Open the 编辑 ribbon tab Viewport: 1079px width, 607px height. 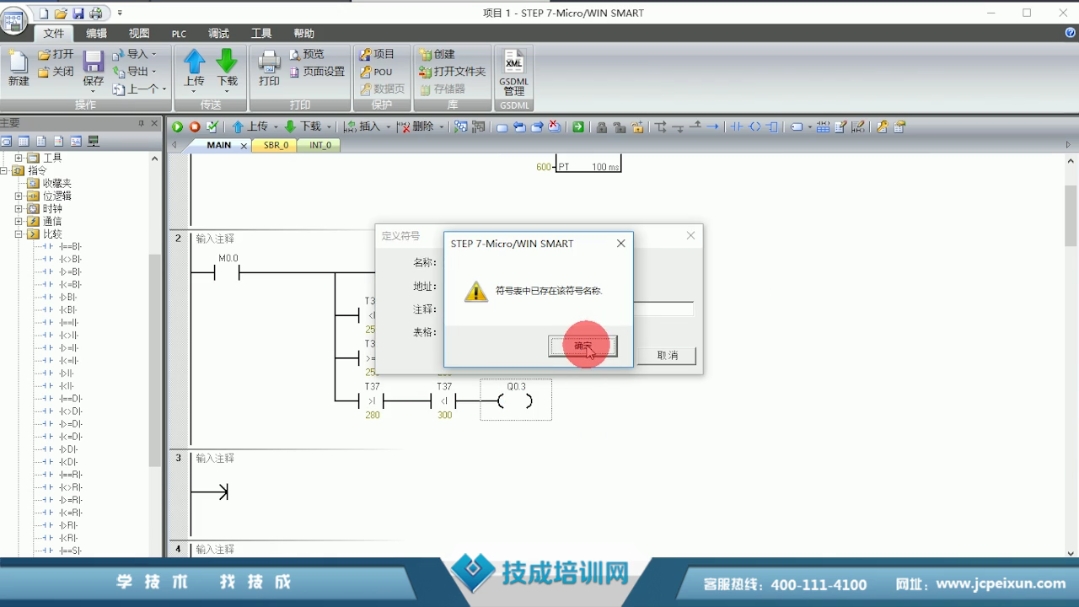96,33
